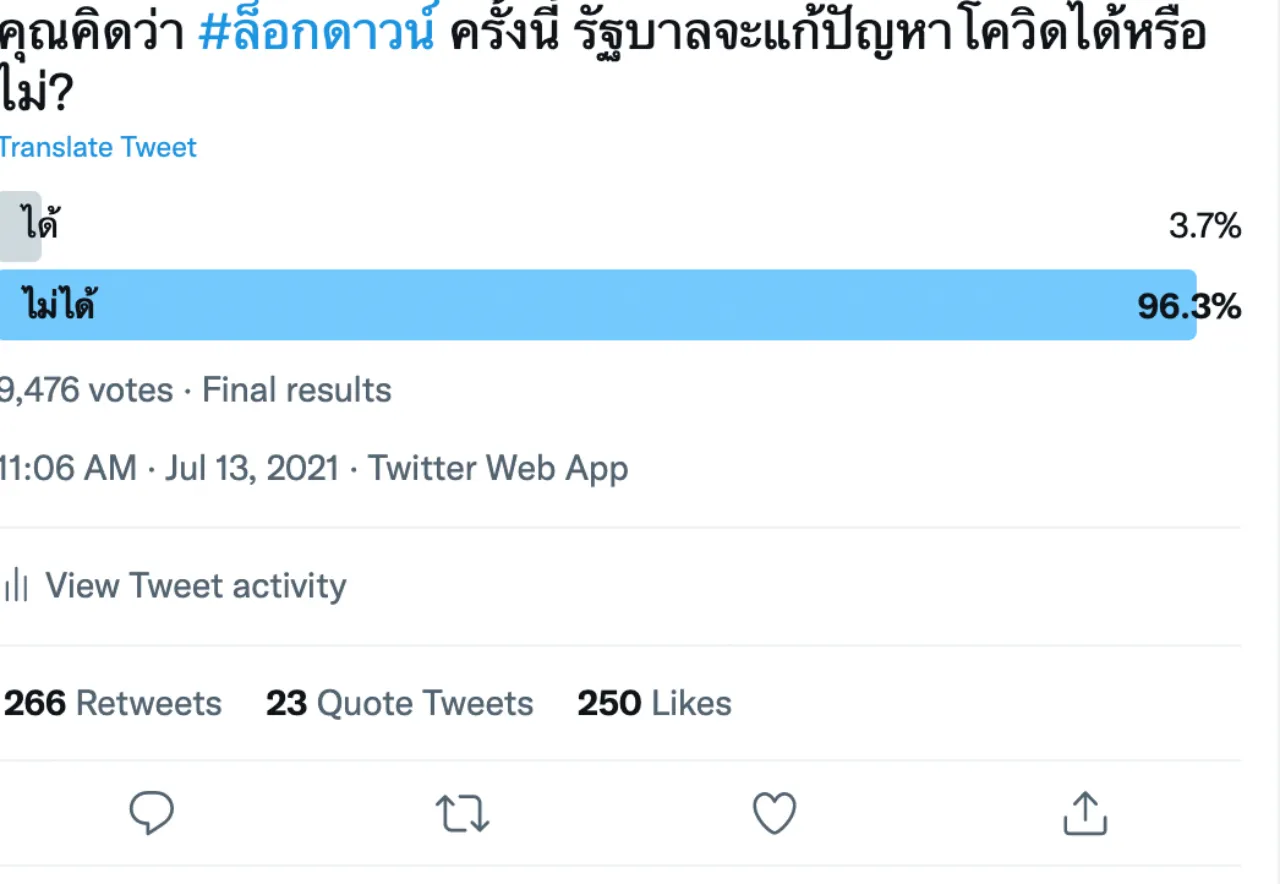Open the share tweet icon
Image resolution: width=1280 pixels, height=884 pixels.
click(x=1085, y=814)
